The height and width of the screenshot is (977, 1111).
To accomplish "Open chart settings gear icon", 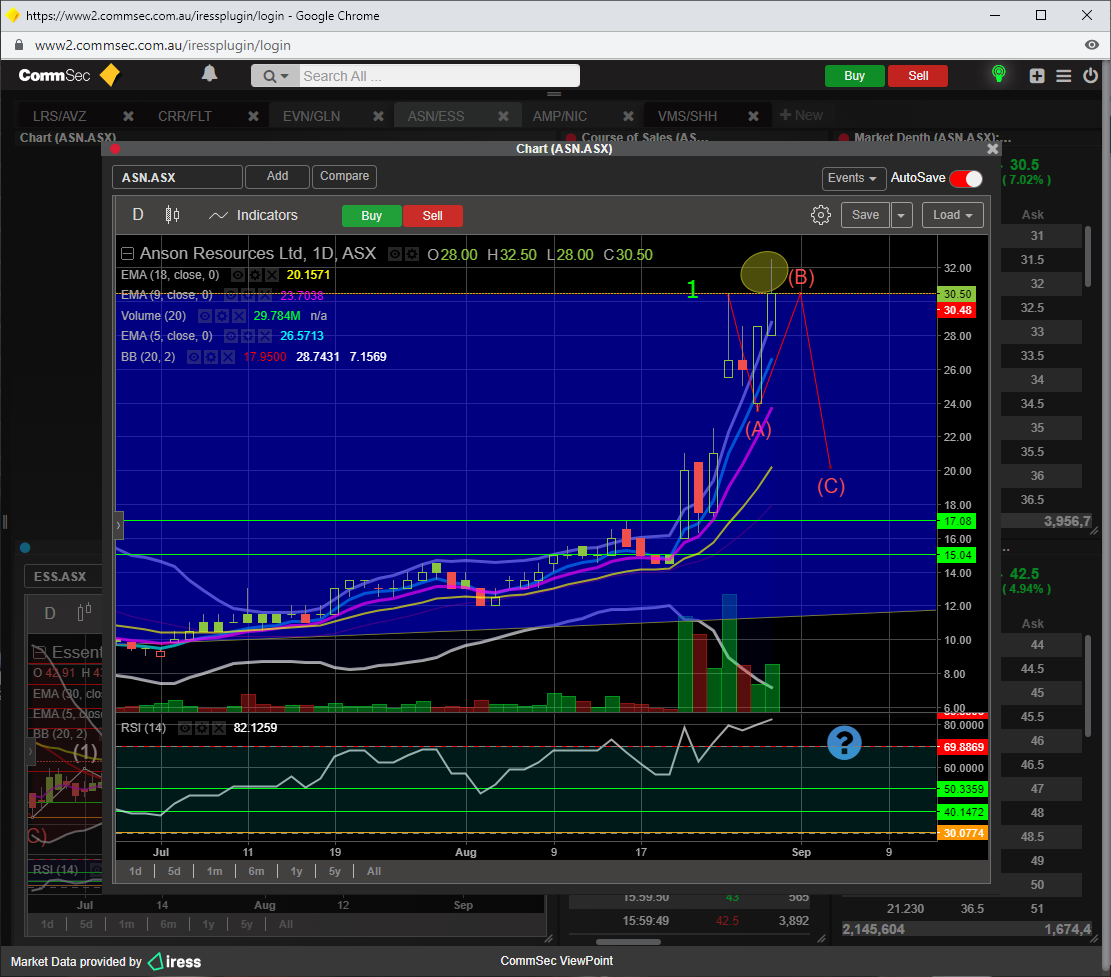I will [x=820, y=215].
